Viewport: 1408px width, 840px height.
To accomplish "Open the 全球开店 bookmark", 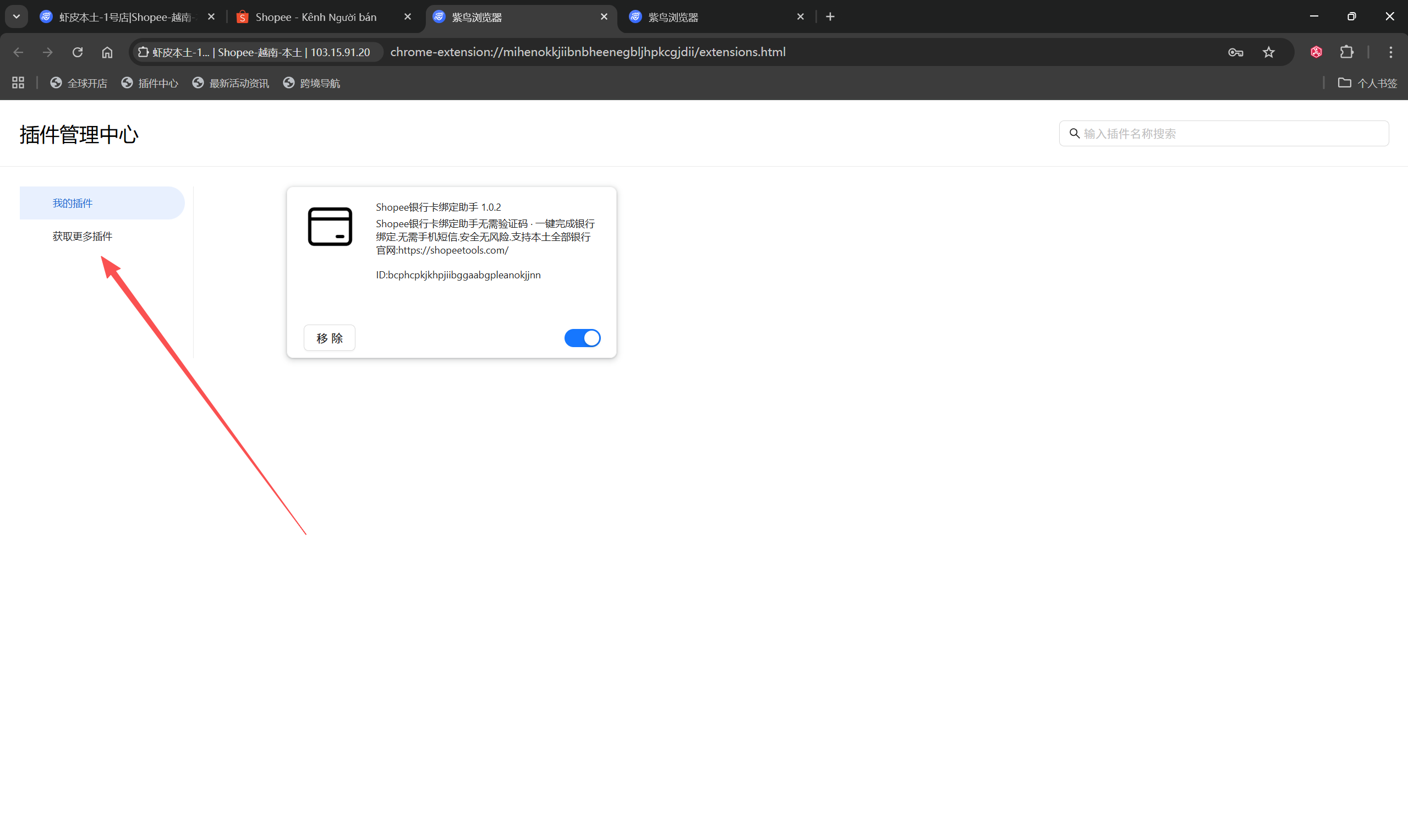I will (79, 83).
